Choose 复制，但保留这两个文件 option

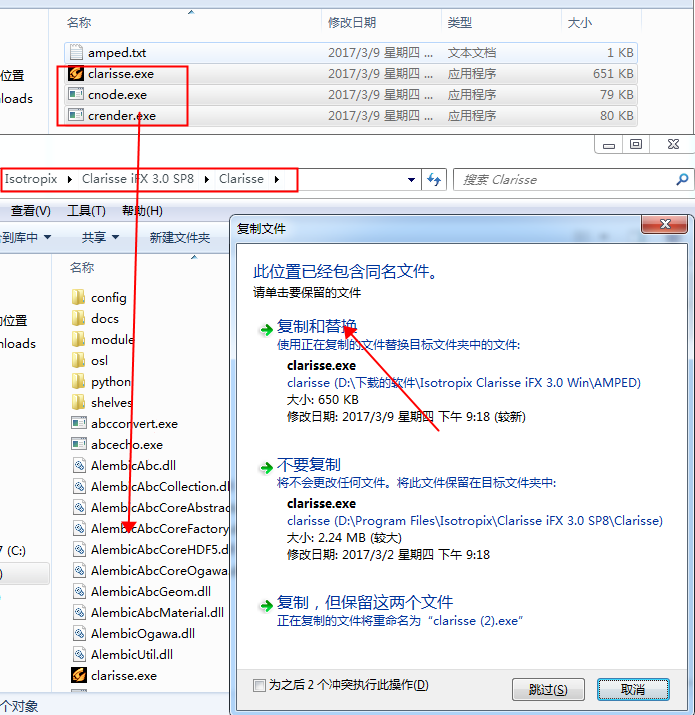[365, 602]
